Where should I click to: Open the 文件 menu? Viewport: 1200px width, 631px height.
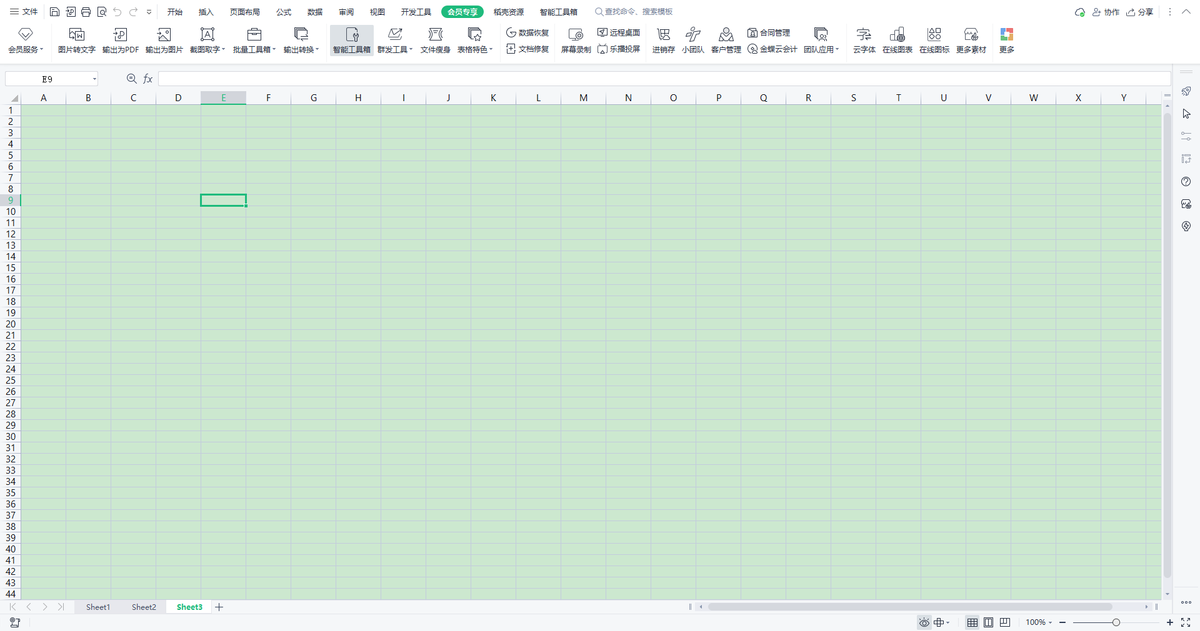click(x=23, y=12)
